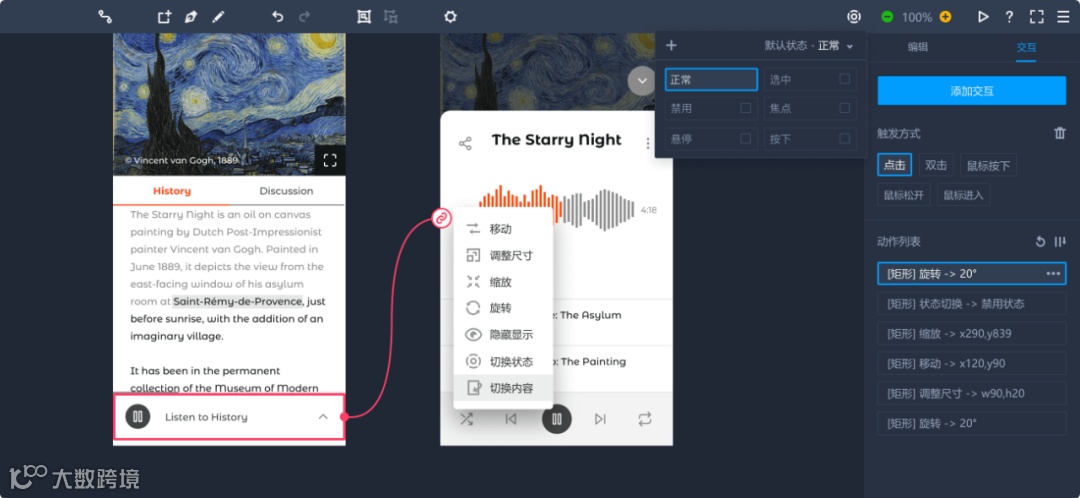Open the hamburger menu at top right

point(1063,17)
